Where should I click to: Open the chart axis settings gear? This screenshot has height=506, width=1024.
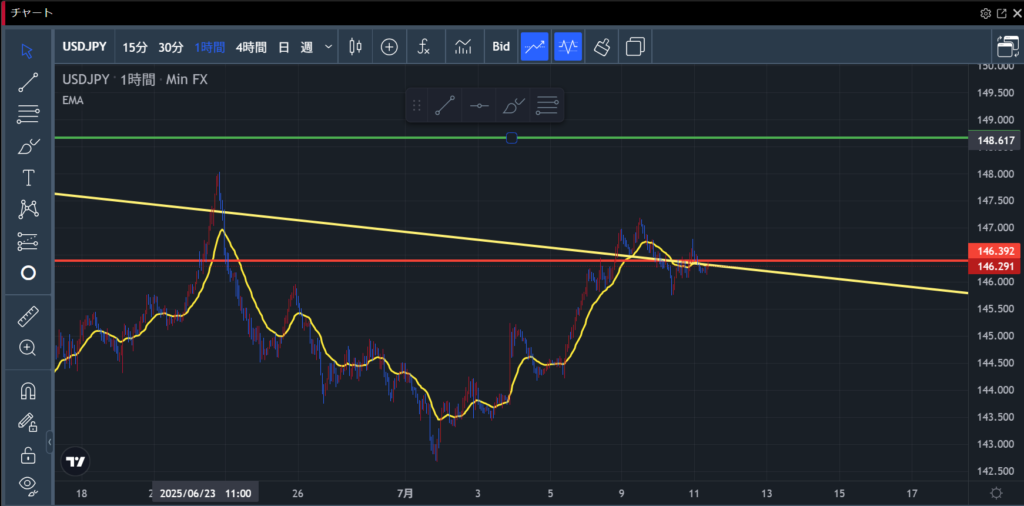996,493
